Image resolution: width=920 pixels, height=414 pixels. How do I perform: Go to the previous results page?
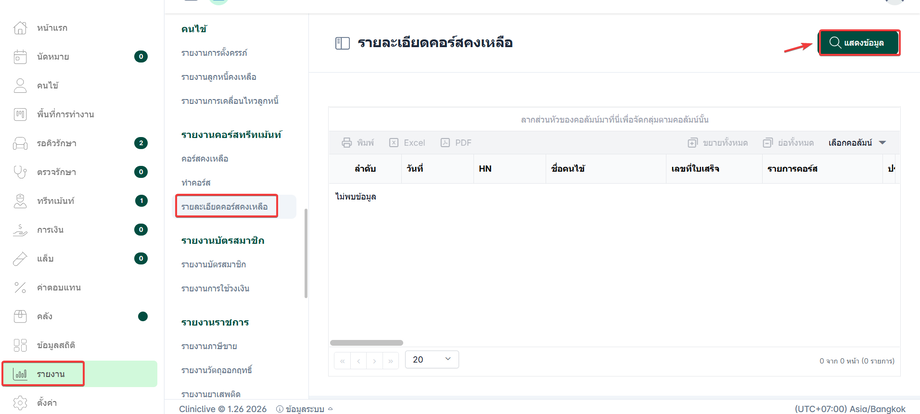tap(358, 360)
